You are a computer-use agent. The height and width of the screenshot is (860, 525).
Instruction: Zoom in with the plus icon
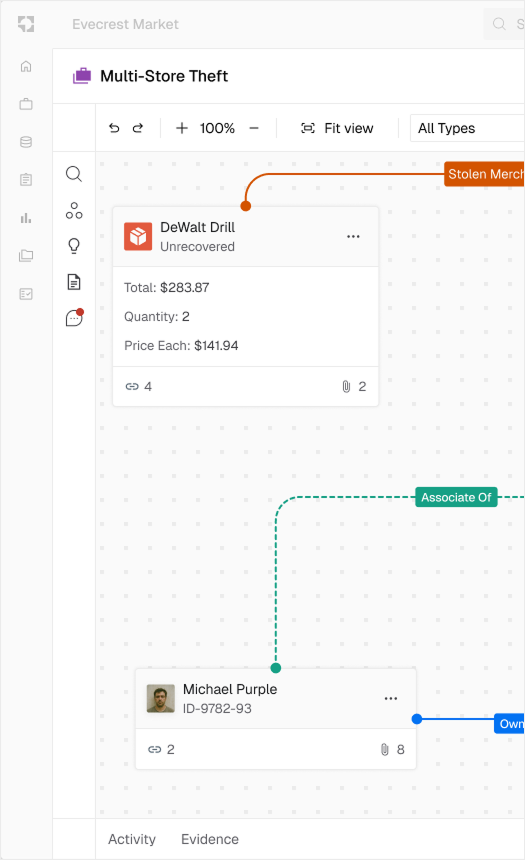(x=182, y=128)
